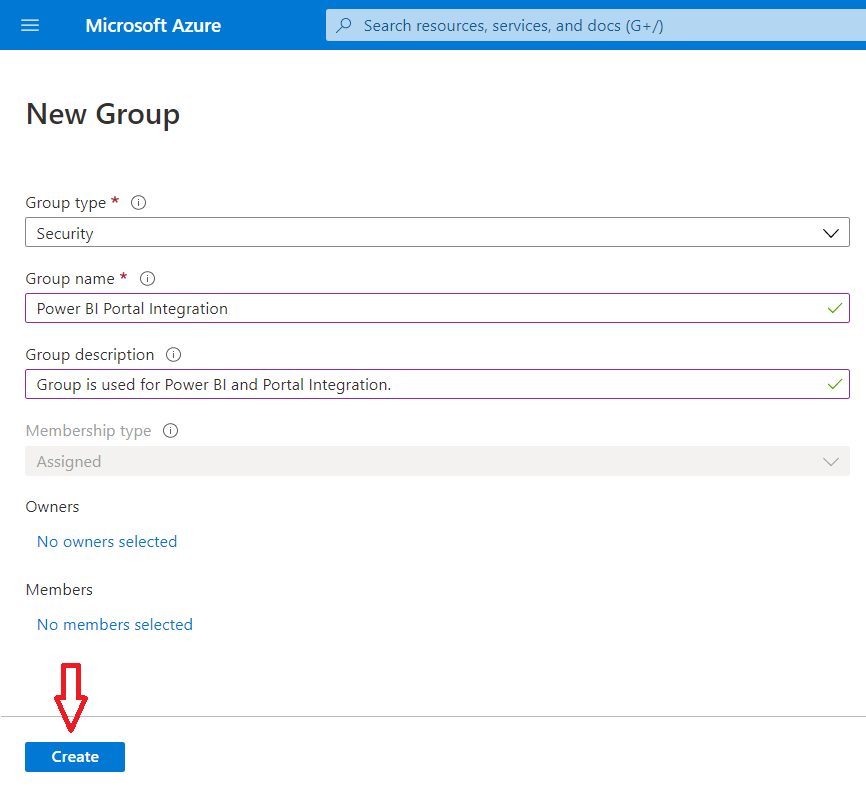Show info tooltip for Group description
Viewport: 866px width, 791px height.
(173, 355)
